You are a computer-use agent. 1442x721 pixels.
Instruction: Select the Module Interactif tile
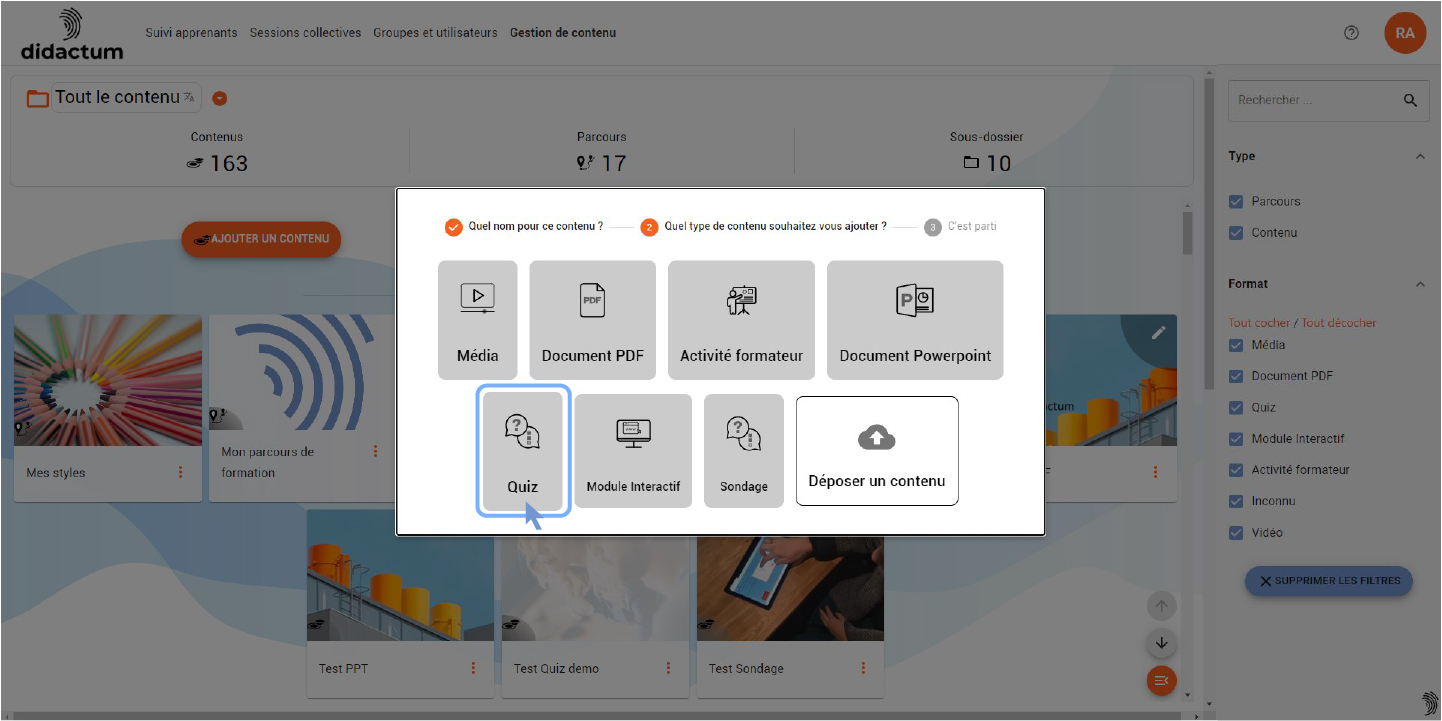pyautogui.click(x=633, y=451)
